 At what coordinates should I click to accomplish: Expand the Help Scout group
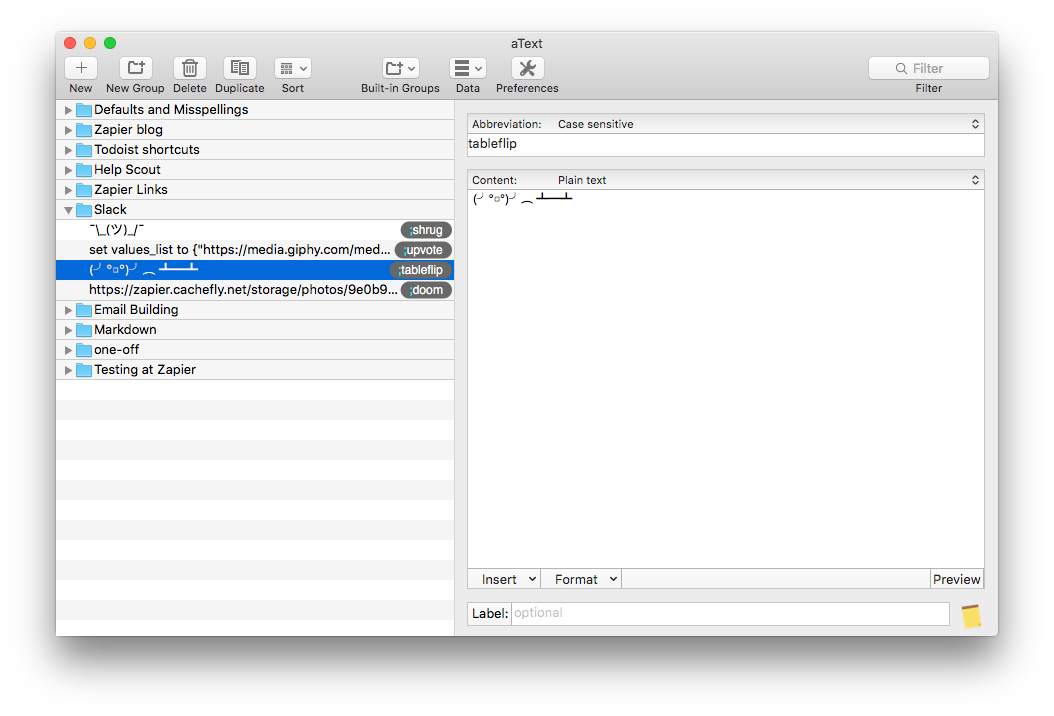(x=68, y=170)
